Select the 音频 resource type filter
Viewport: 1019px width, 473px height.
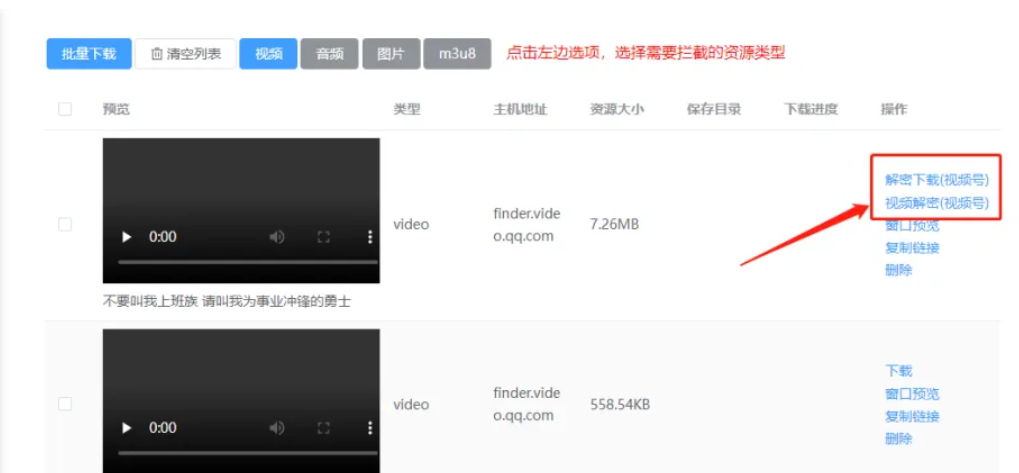[329, 54]
